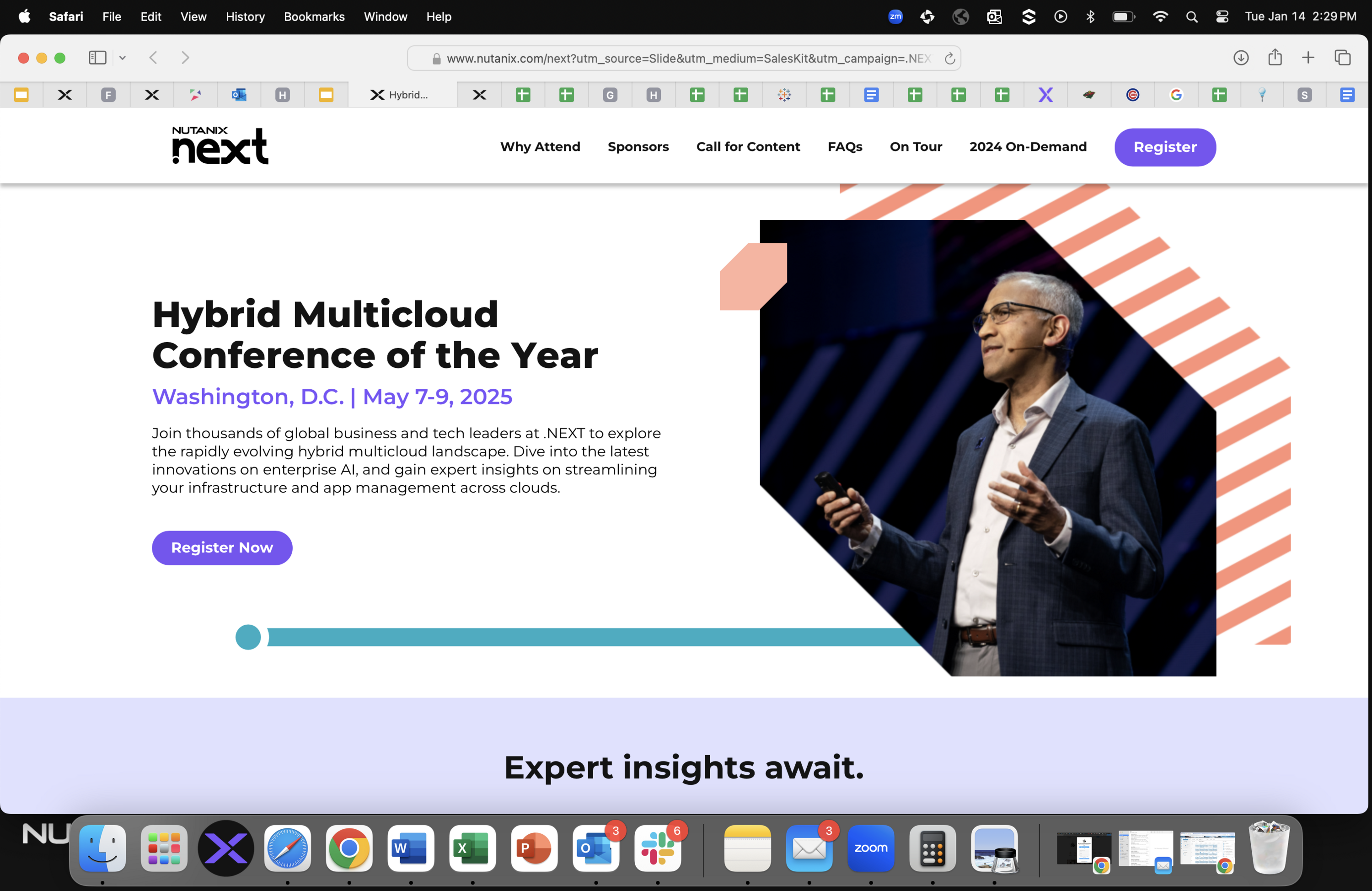Open PowerPoint from the Dock
Image resolution: width=1372 pixels, height=891 pixels.
click(534, 848)
